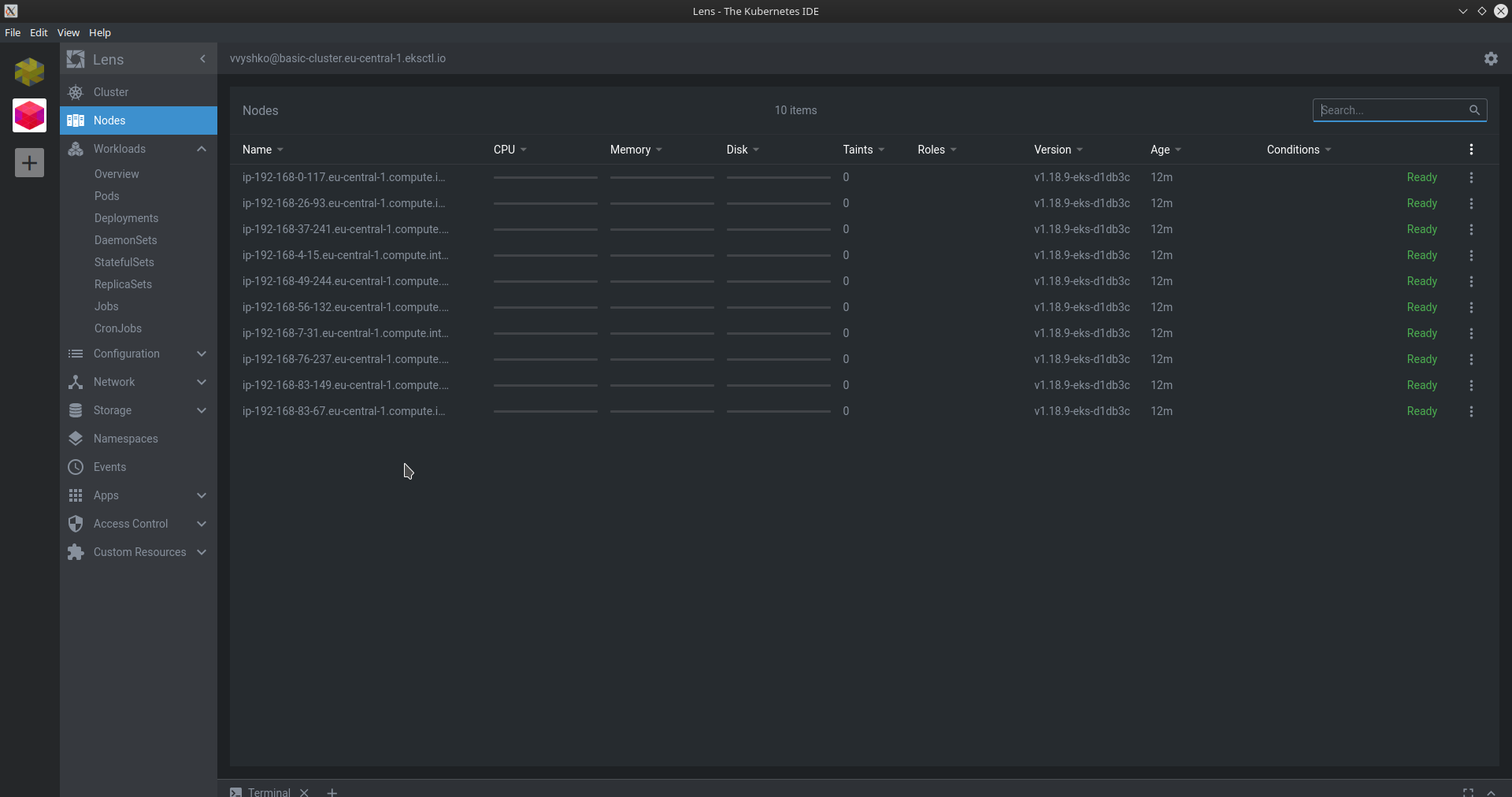Screen dimensions: 1512x797
Task: Click CPU usage bar of ip-192-168-0-117
Action: [546, 178]
